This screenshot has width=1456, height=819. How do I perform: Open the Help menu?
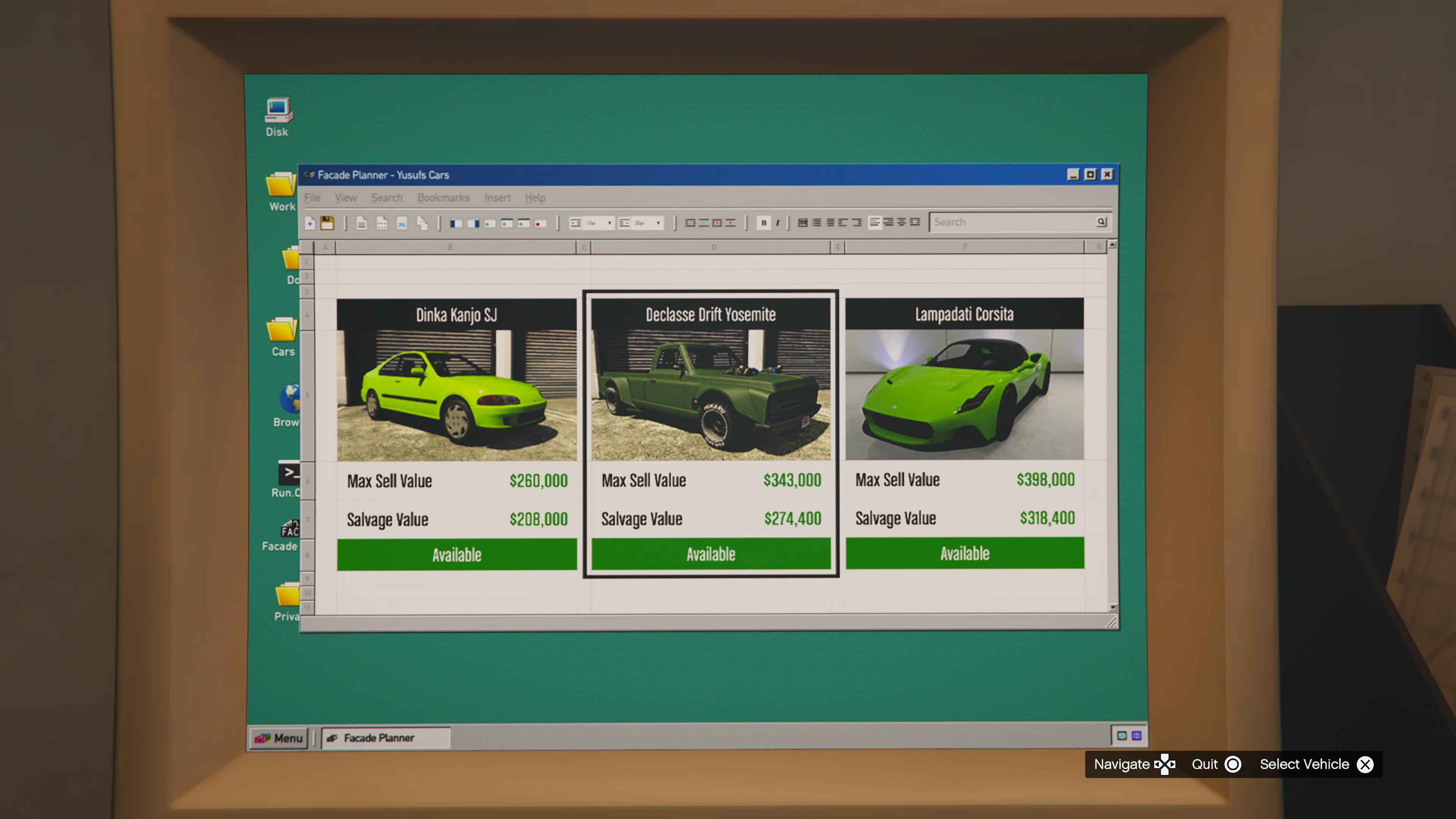pos(535,198)
